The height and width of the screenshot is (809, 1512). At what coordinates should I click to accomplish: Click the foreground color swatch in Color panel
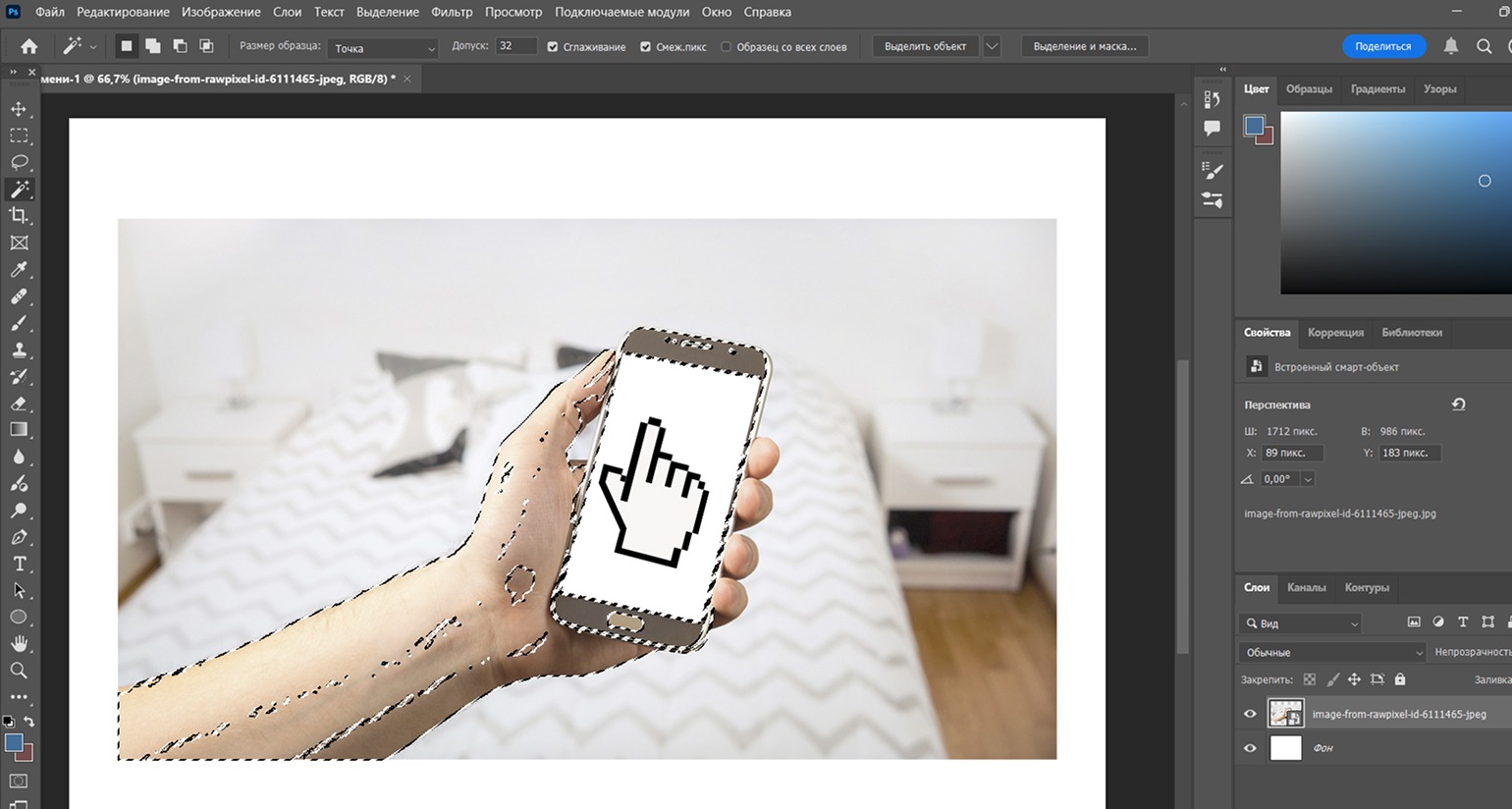(1254, 125)
